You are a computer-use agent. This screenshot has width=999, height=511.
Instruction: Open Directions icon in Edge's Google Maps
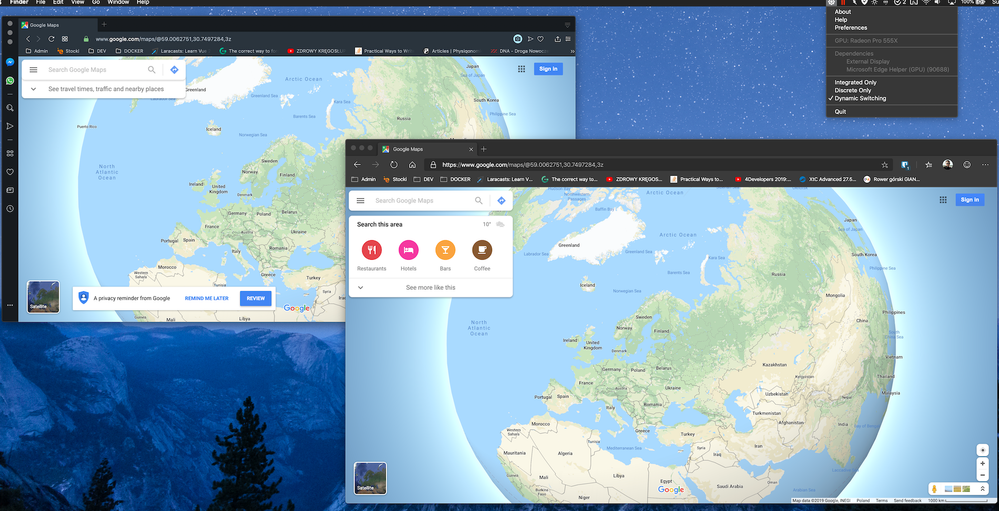[x=501, y=201]
